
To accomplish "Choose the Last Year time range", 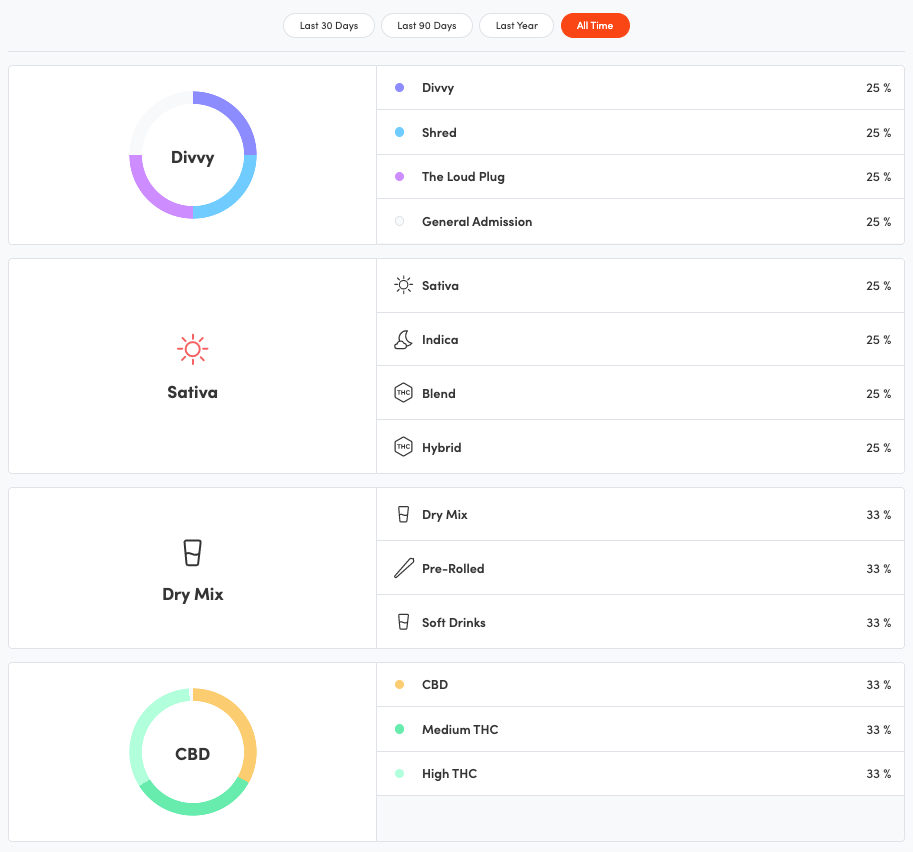I will [x=516, y=25].
